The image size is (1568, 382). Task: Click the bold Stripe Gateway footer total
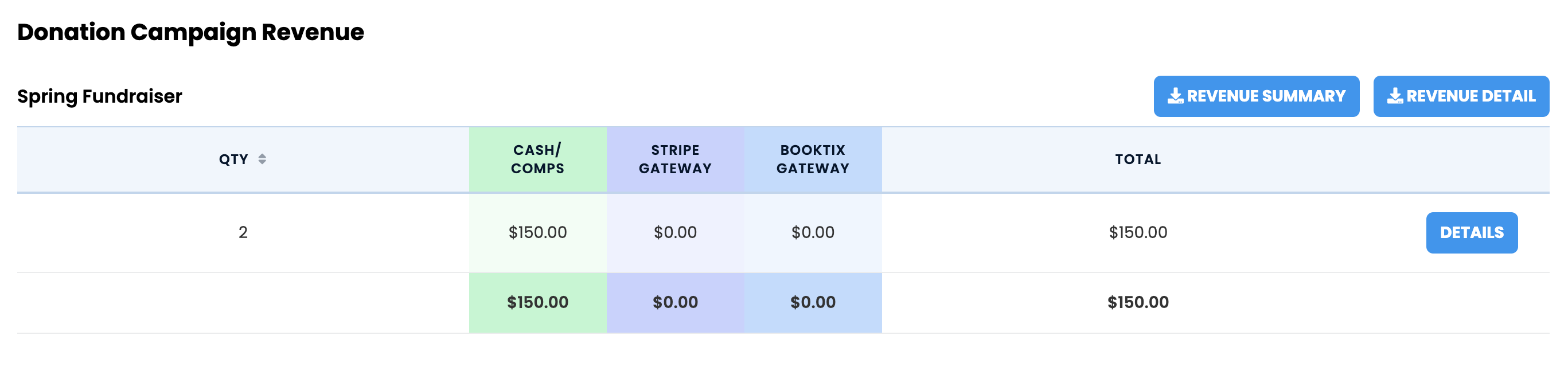pyautogui.click(x=675, y=302)
